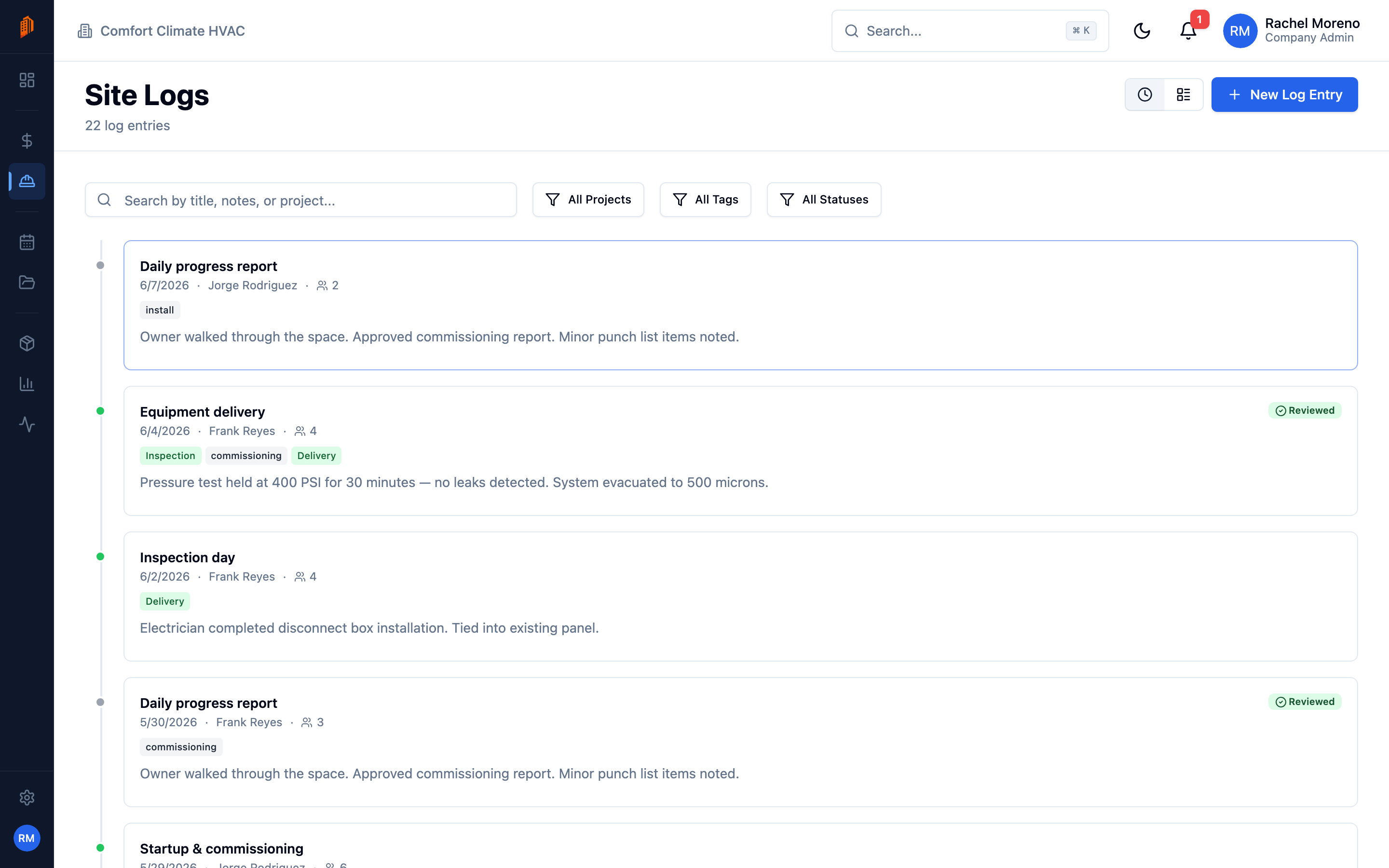The image size is (1389, 868).
Task: Click the Site Logs page heading
Action: pyautogui.click(x=147, y=95)
